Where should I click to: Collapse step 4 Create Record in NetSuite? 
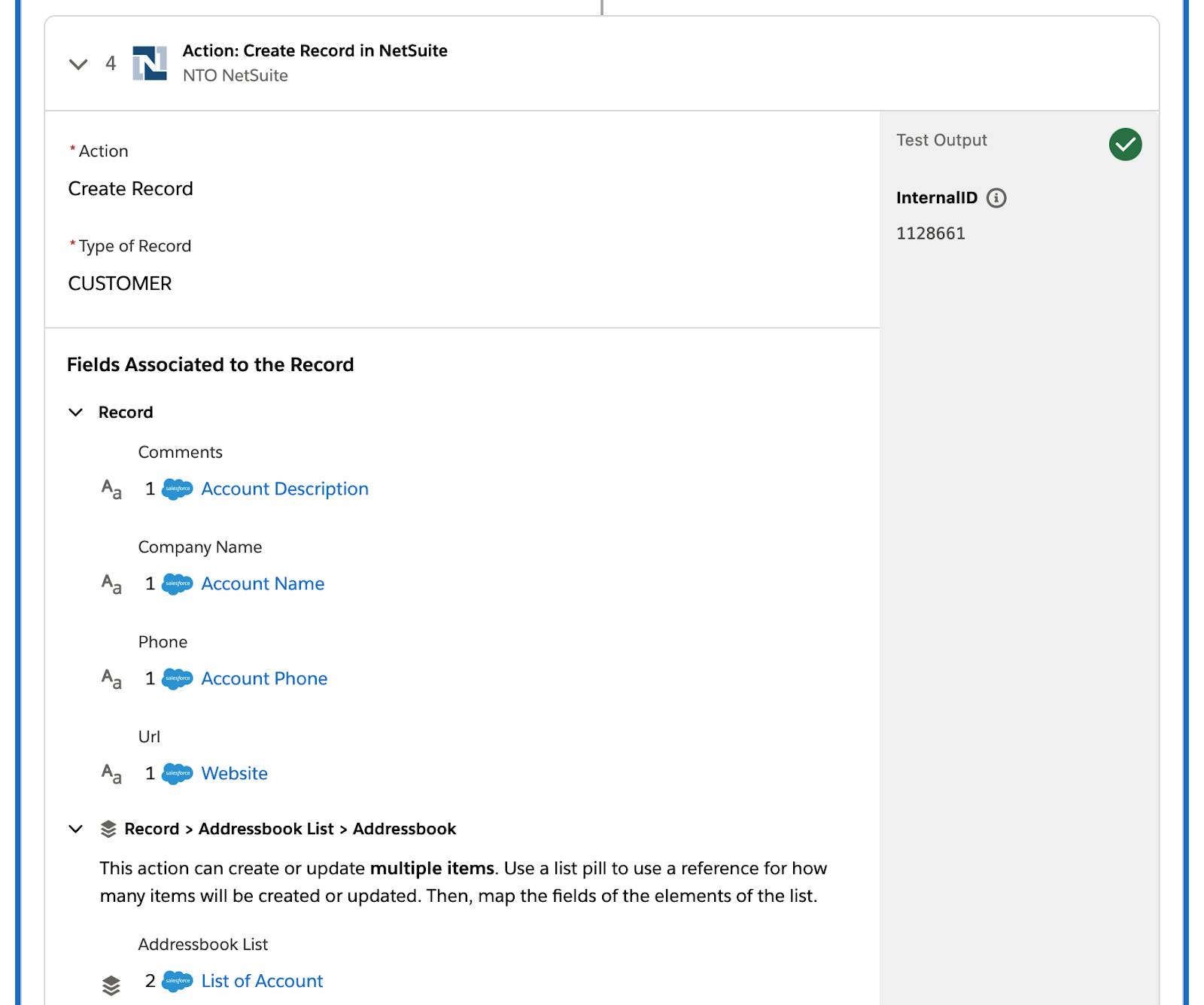click(x=78, y=64)
